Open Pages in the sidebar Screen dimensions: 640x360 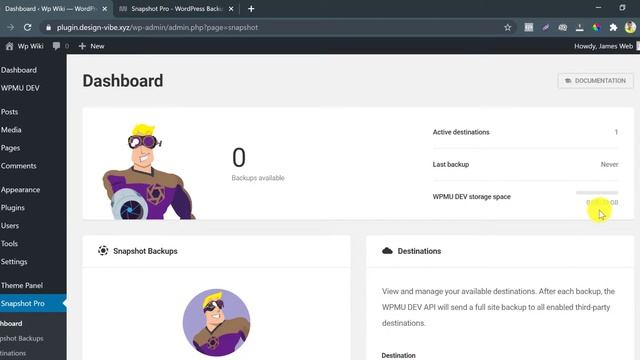pyautogui.click(x=10, y=147)
